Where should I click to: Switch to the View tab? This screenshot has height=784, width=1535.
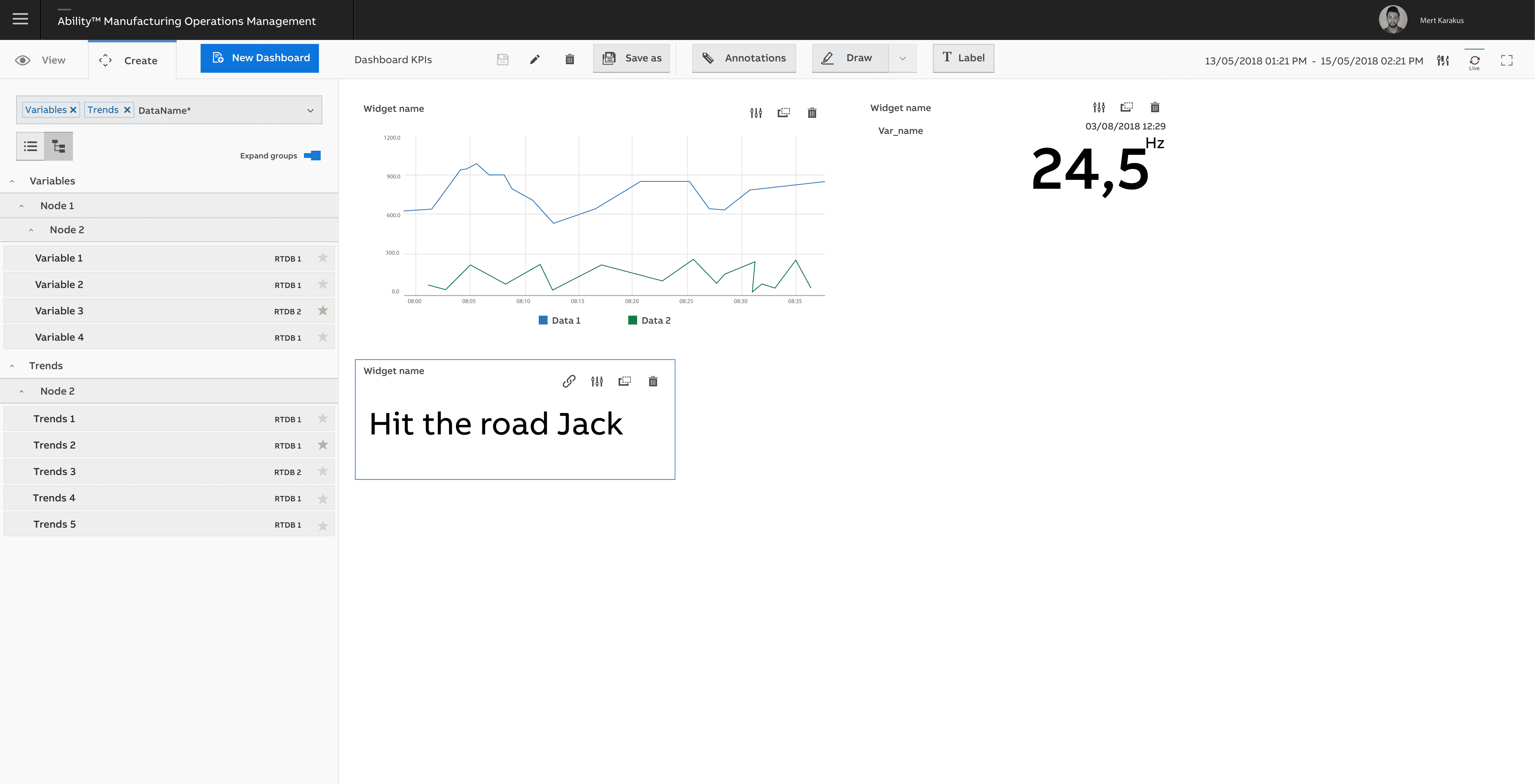tap(42, 60)
